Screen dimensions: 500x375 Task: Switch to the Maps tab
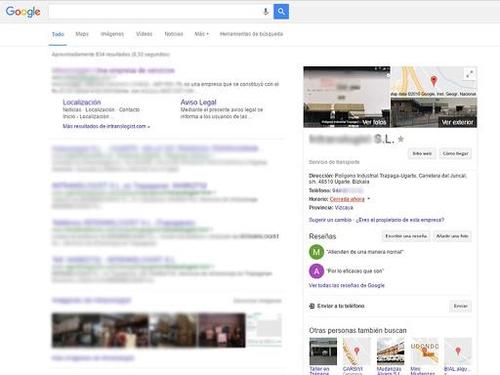point(82,34)
